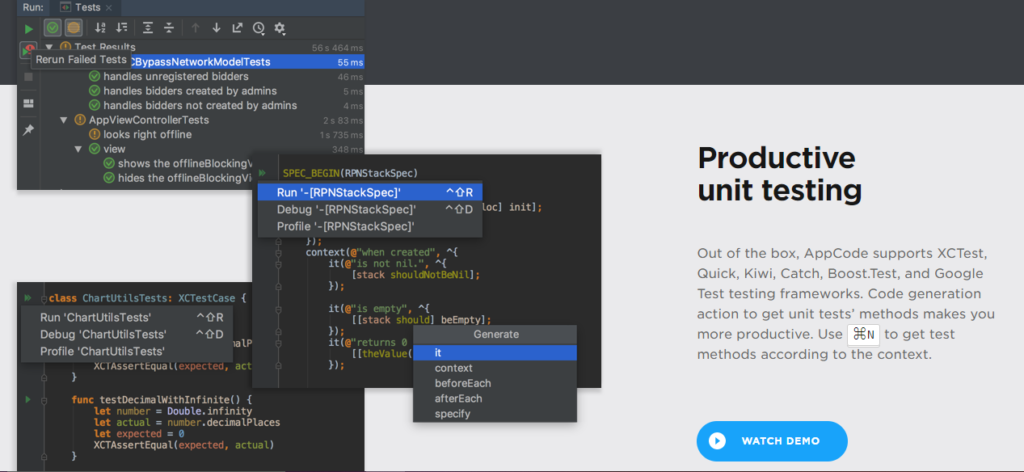Fold the it "is empty" code block

tap(279, 308)
